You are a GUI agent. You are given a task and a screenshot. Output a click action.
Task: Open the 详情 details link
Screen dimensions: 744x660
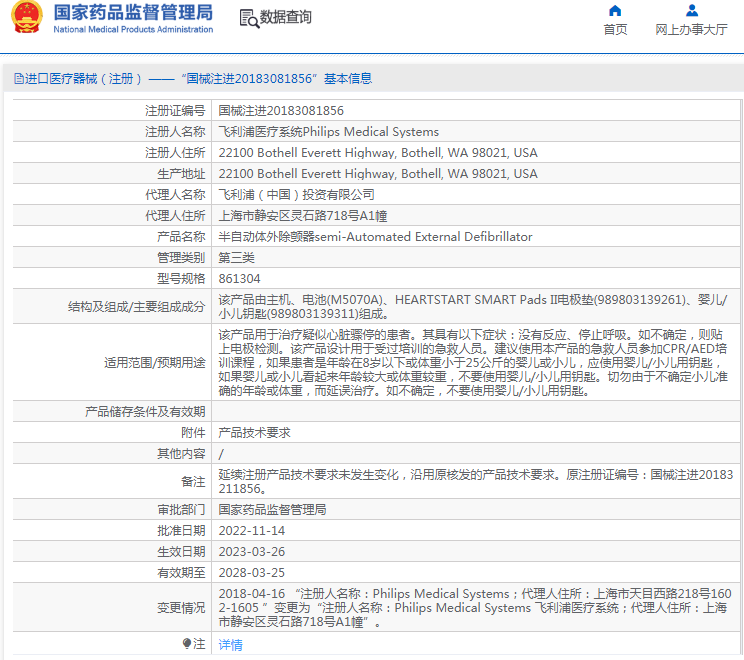pos(230,645)
